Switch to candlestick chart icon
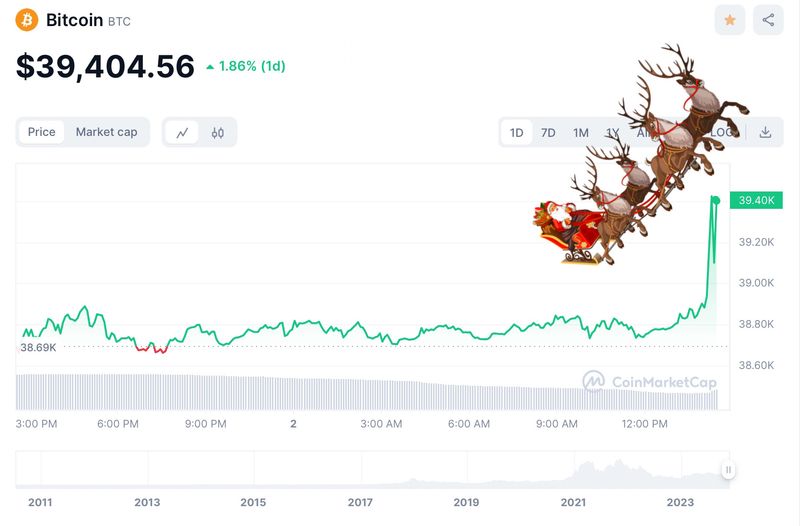Screen dimensions: 800x526 tap(218, 133)
